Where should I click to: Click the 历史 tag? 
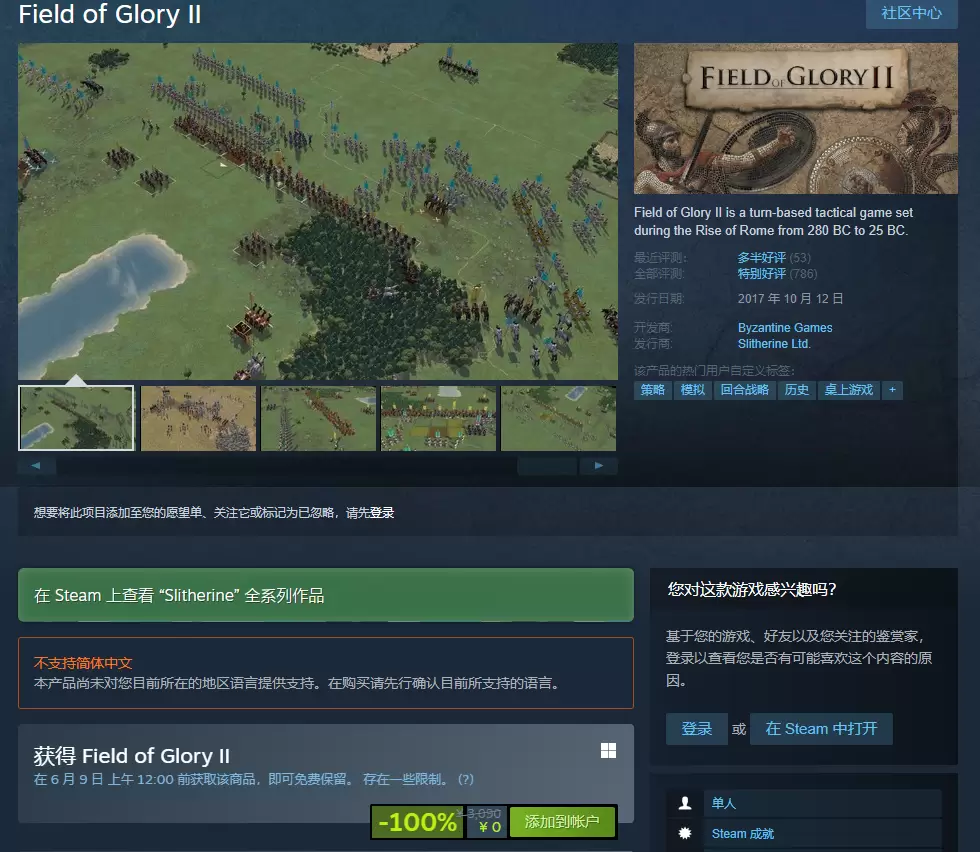(x=797, y=390)
